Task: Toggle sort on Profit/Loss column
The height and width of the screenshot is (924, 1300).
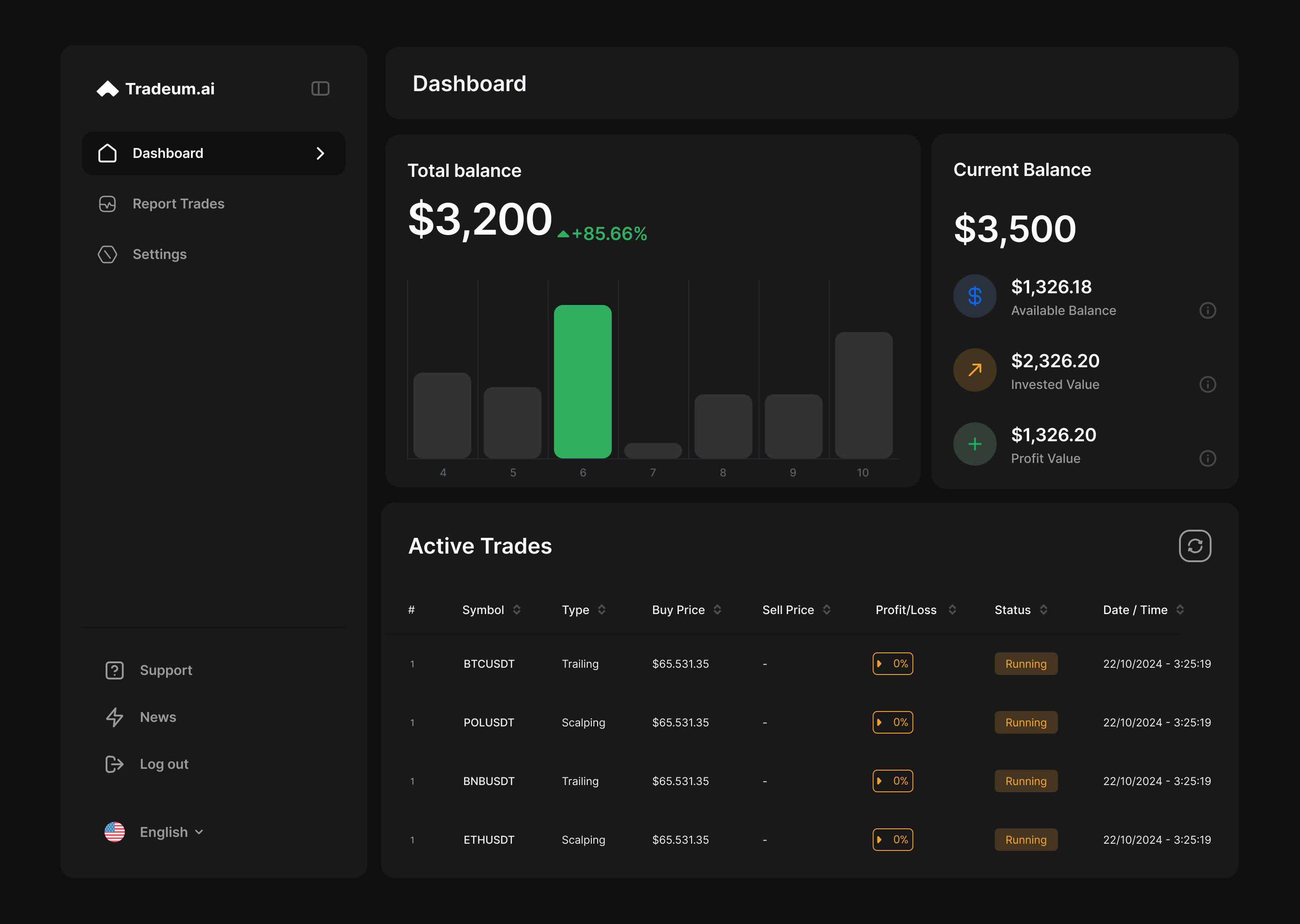Action: tap(952, 610)
